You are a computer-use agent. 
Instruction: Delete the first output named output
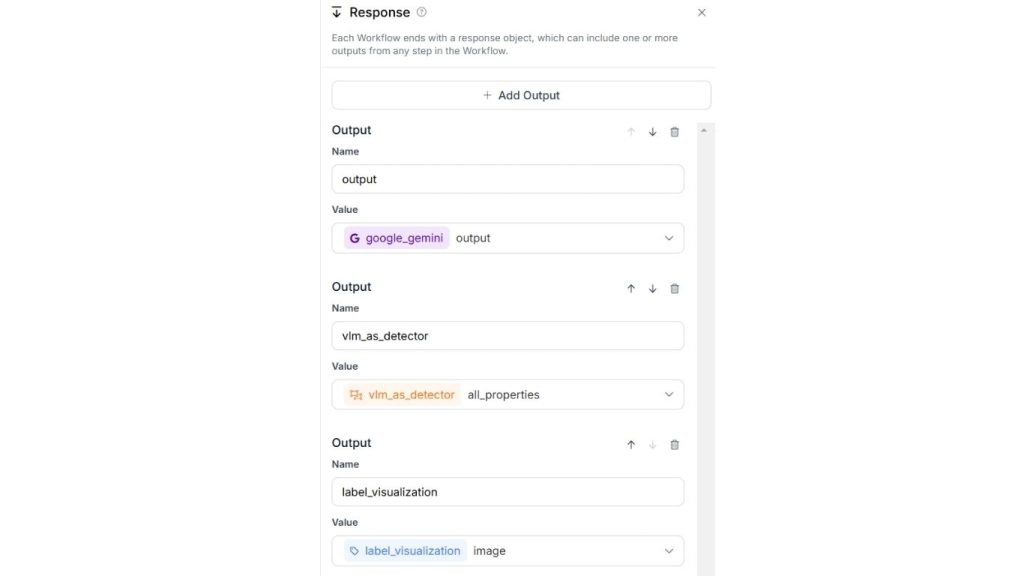coord(675,132)
